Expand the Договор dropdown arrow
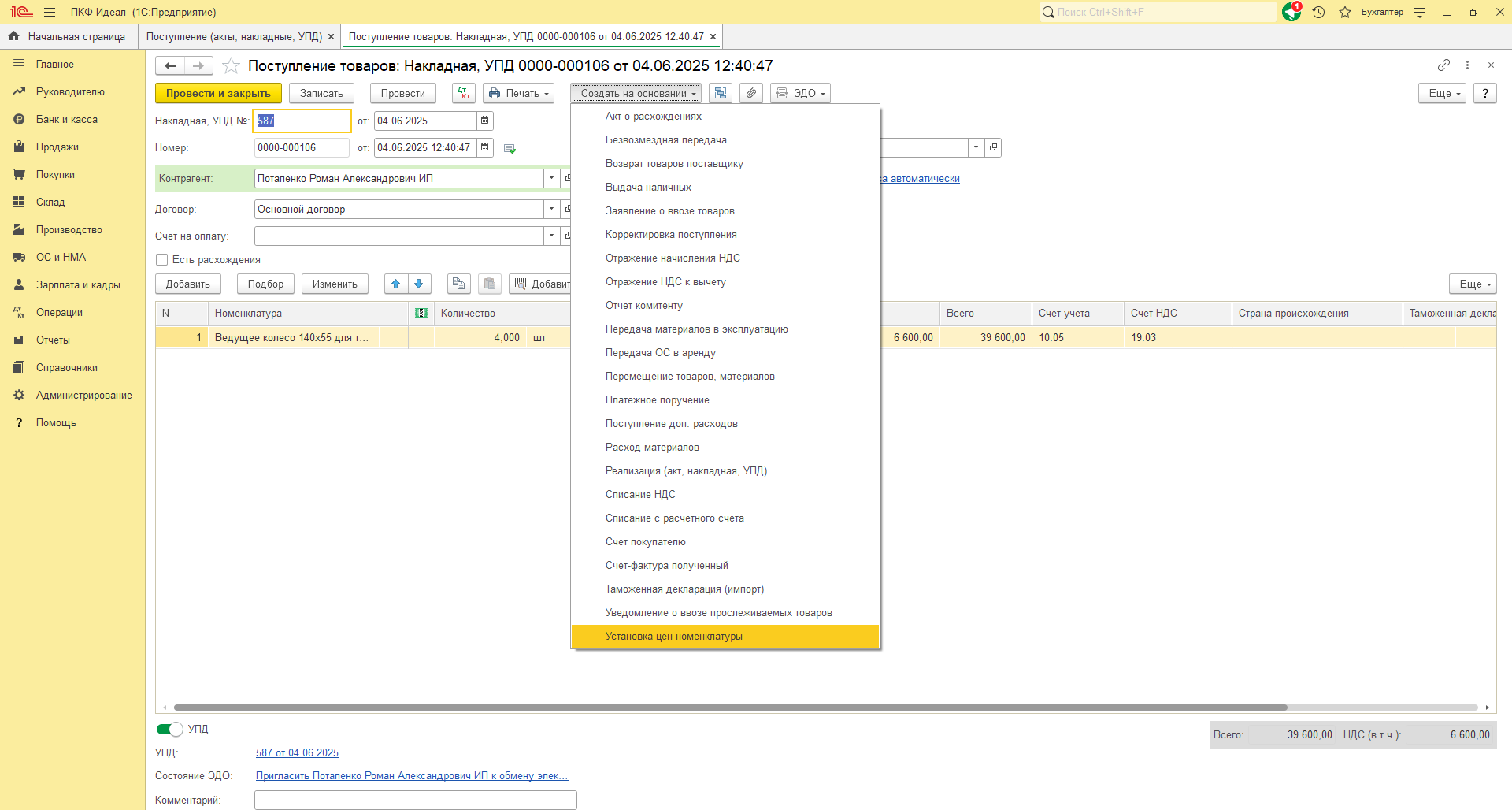The image size is (1512, 810). pyautogui.click(x=551, y=209)
